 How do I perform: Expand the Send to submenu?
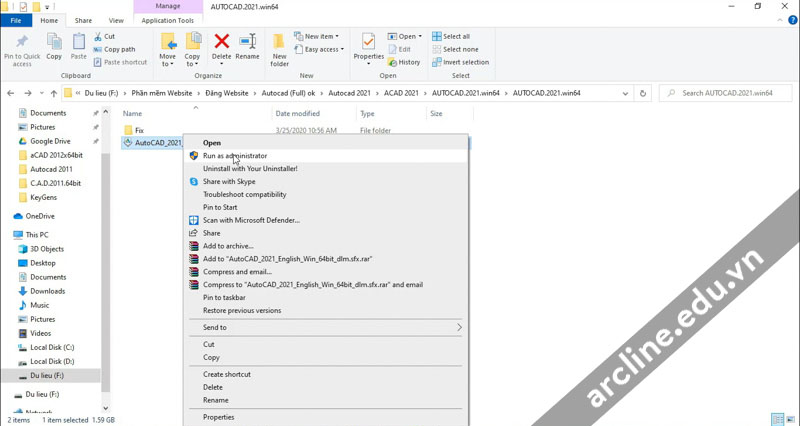coord(326,327)
